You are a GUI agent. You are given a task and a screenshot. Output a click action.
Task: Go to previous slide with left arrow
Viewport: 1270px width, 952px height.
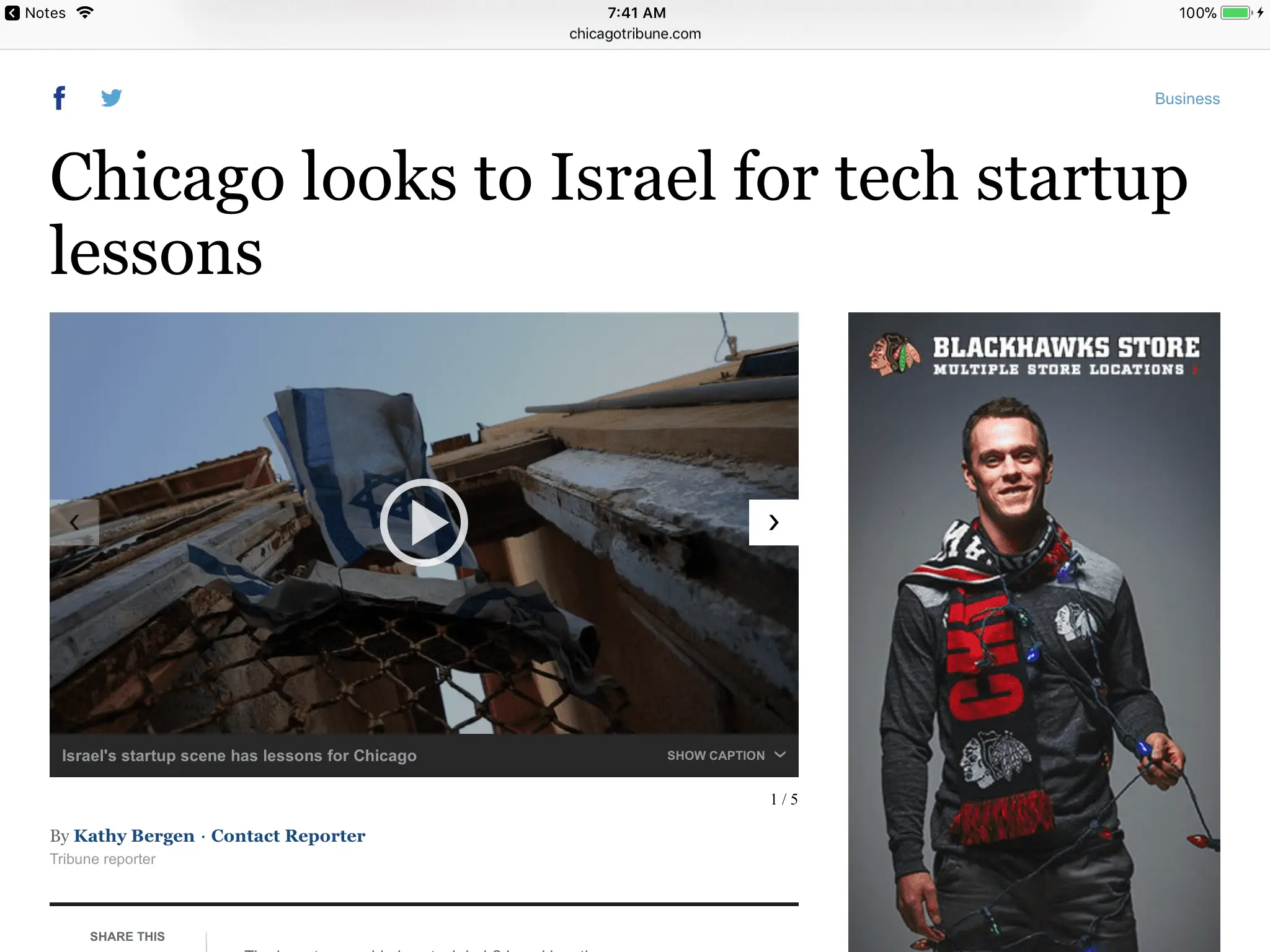(x=74, y=522)
